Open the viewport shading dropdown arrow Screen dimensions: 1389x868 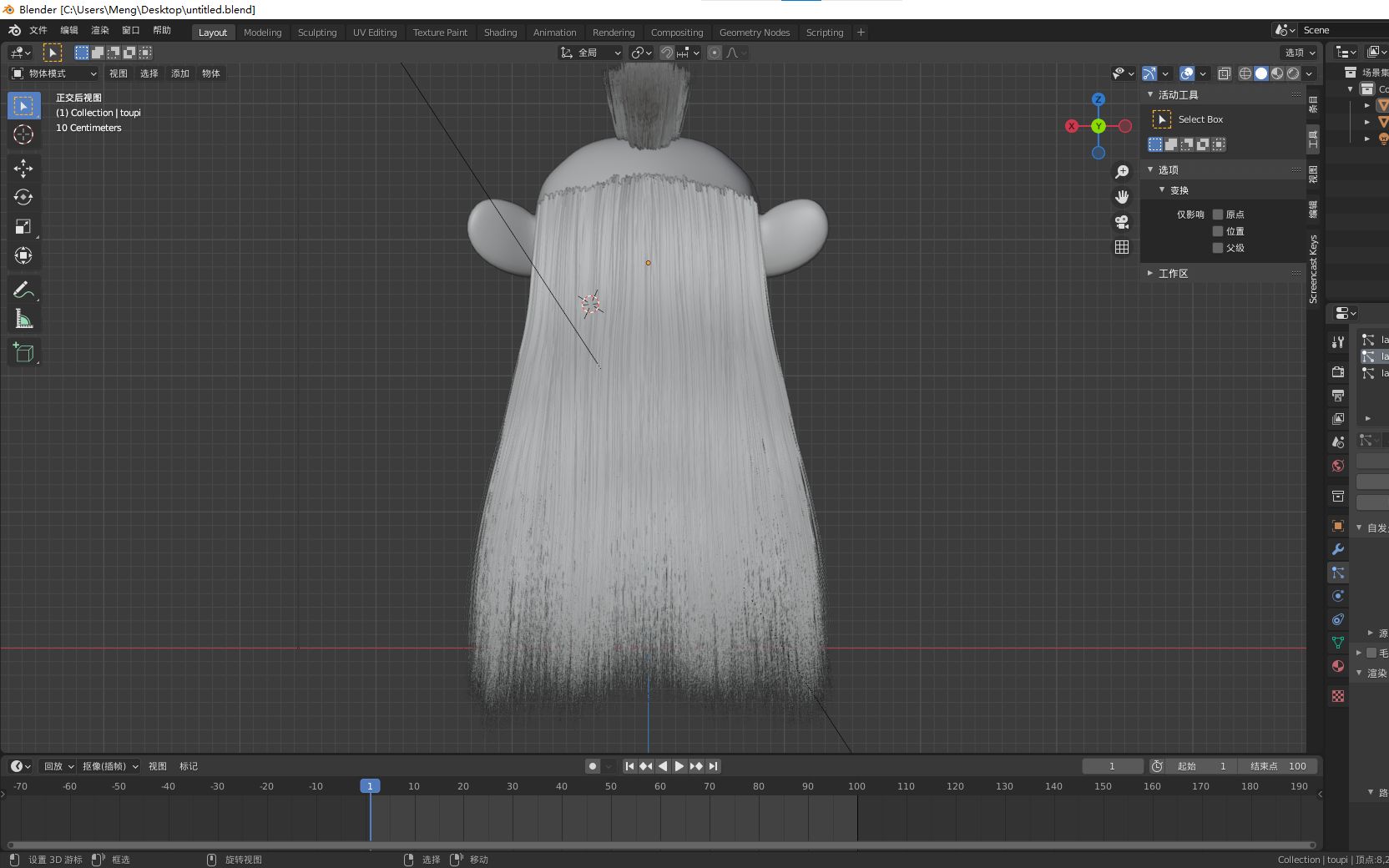click(1307, 73)
